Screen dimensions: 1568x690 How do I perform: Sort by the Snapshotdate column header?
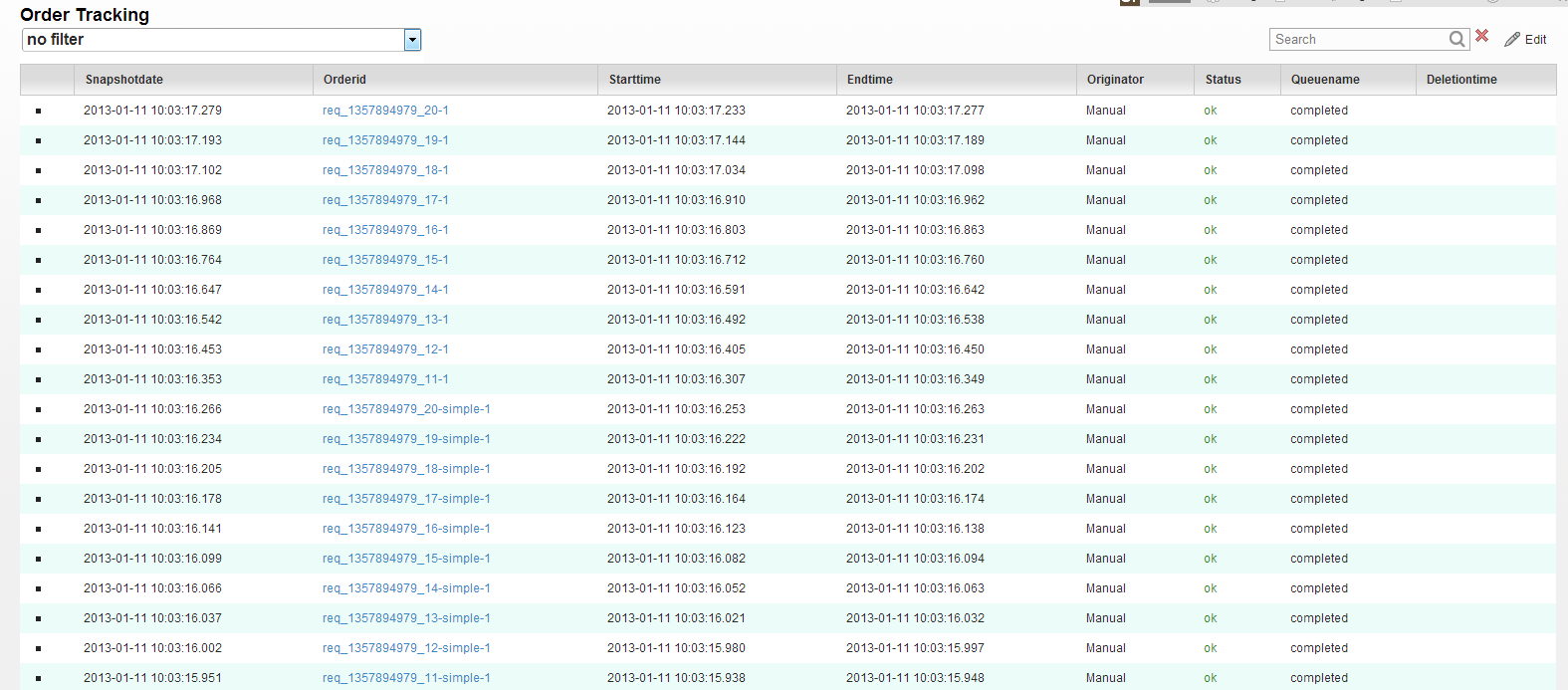pos(193,80)
